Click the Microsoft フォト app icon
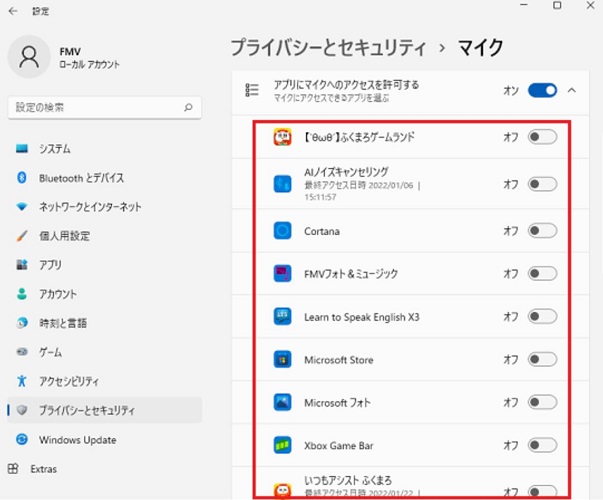This screenshot has height=500, width=603. tap(282, 403)
